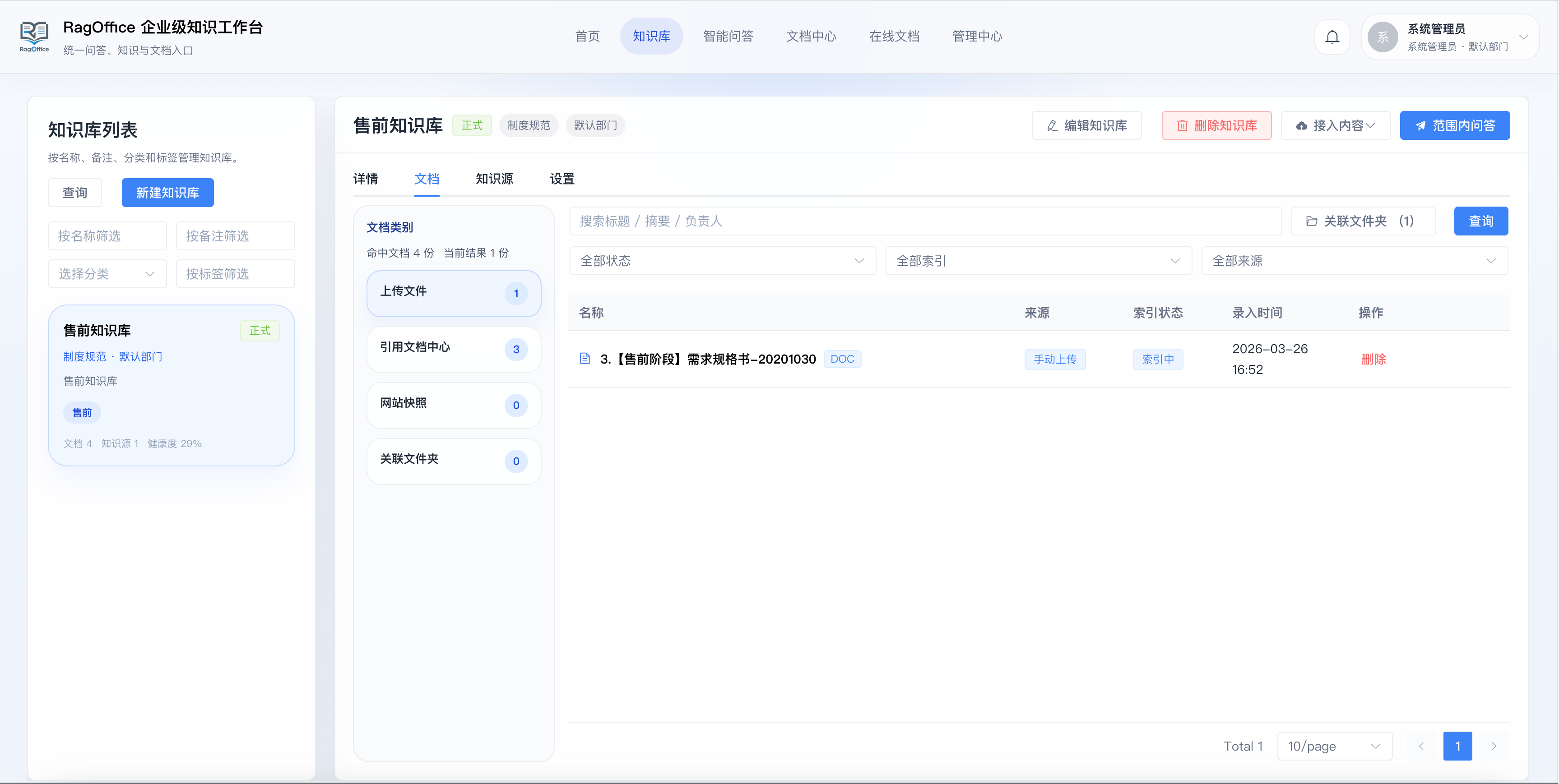Click the RagOffice logo icon

[34, 35]
